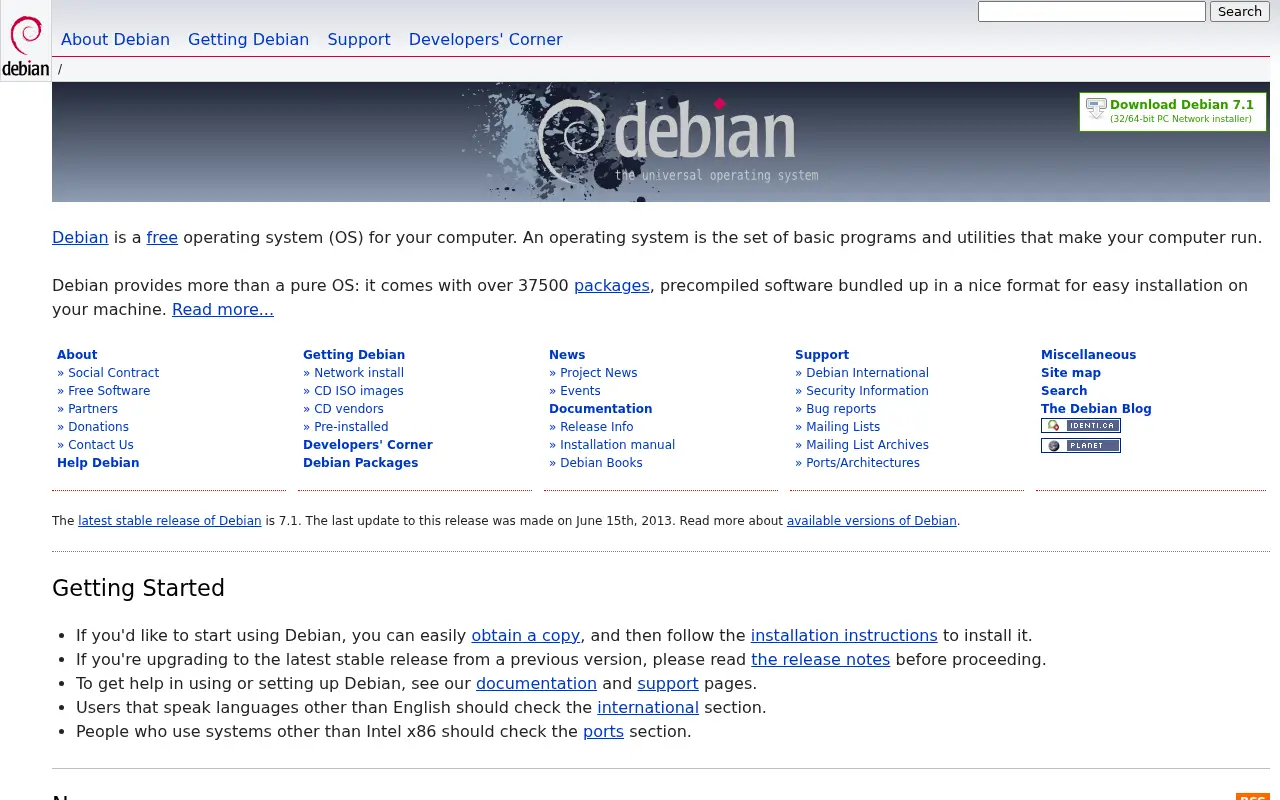1280x800 pixels.
Task: Visit the Donations page
Action: 98,427
